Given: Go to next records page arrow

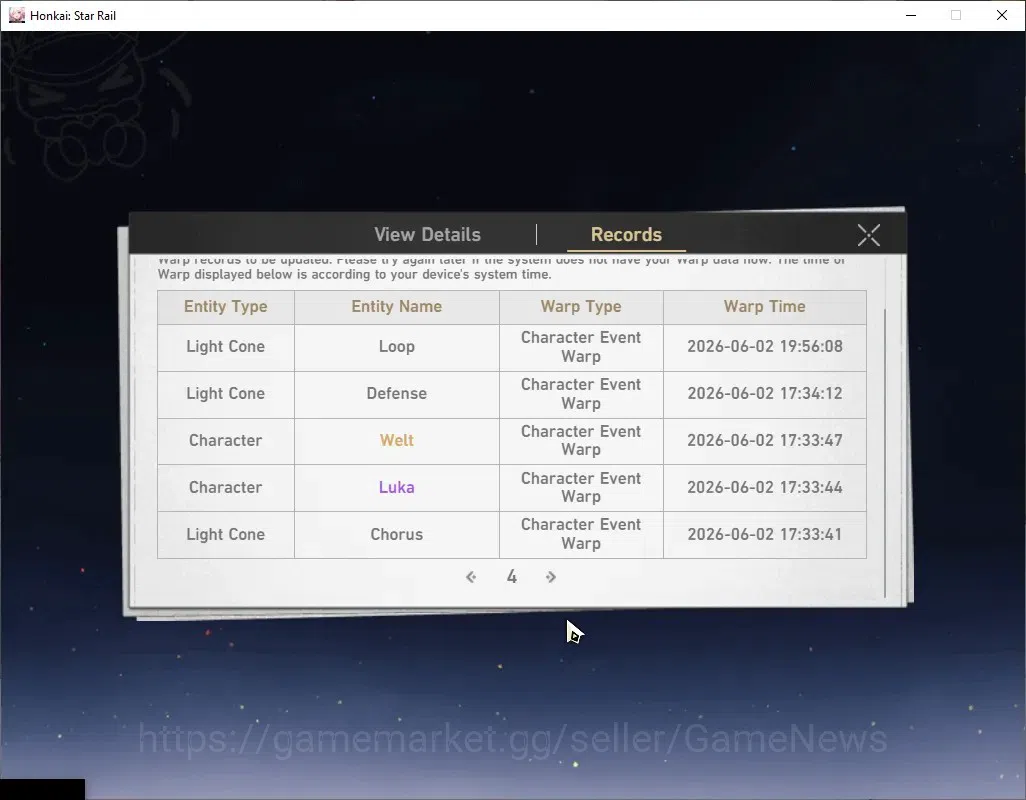Looking at the screenshot, I should point(551,577).
